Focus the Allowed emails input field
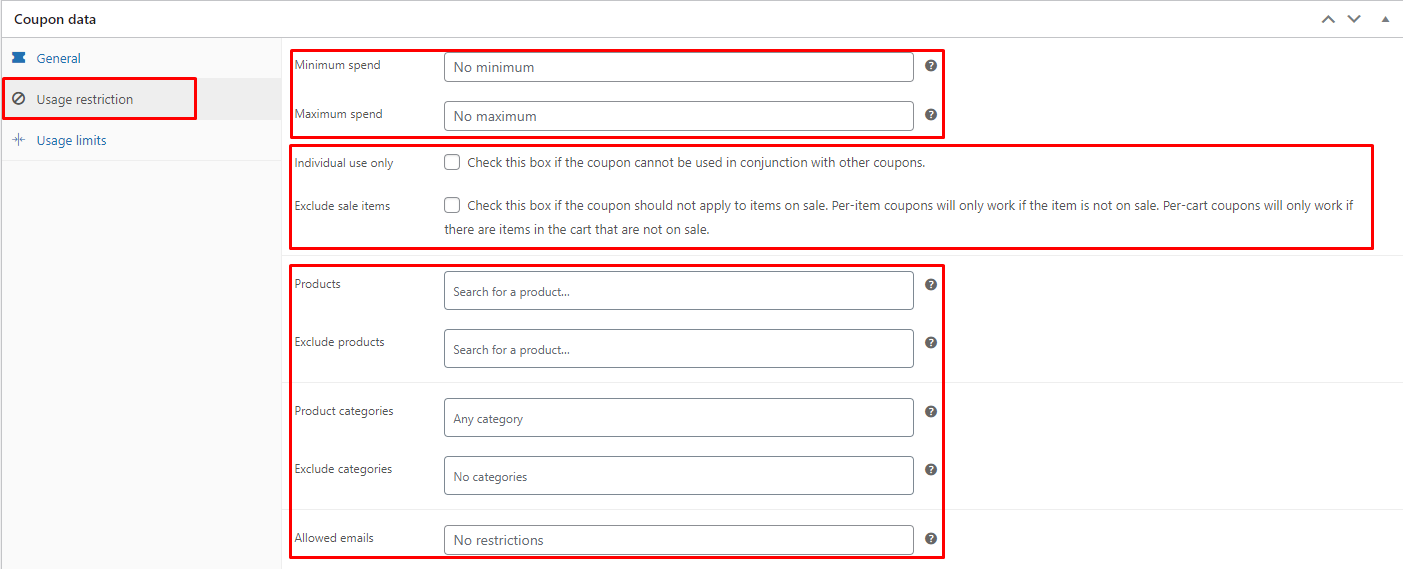The image size is (1403, 569). 678,540
